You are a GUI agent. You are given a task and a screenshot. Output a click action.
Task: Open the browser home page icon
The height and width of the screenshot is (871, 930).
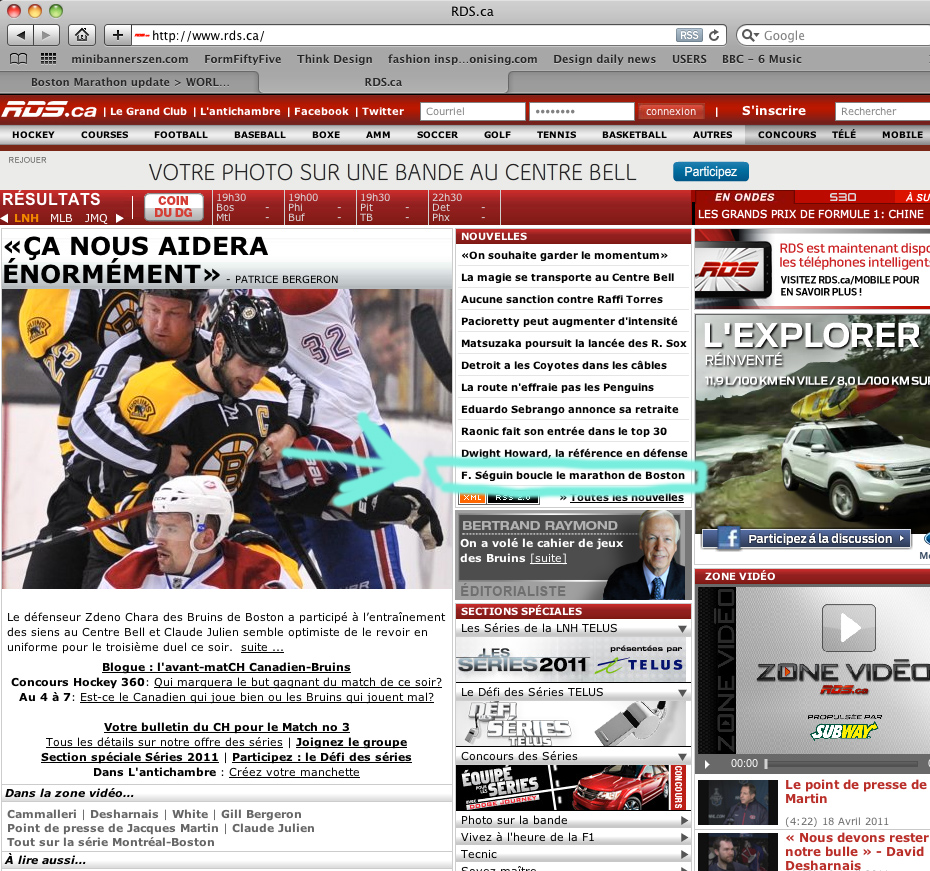pos(82,35)
